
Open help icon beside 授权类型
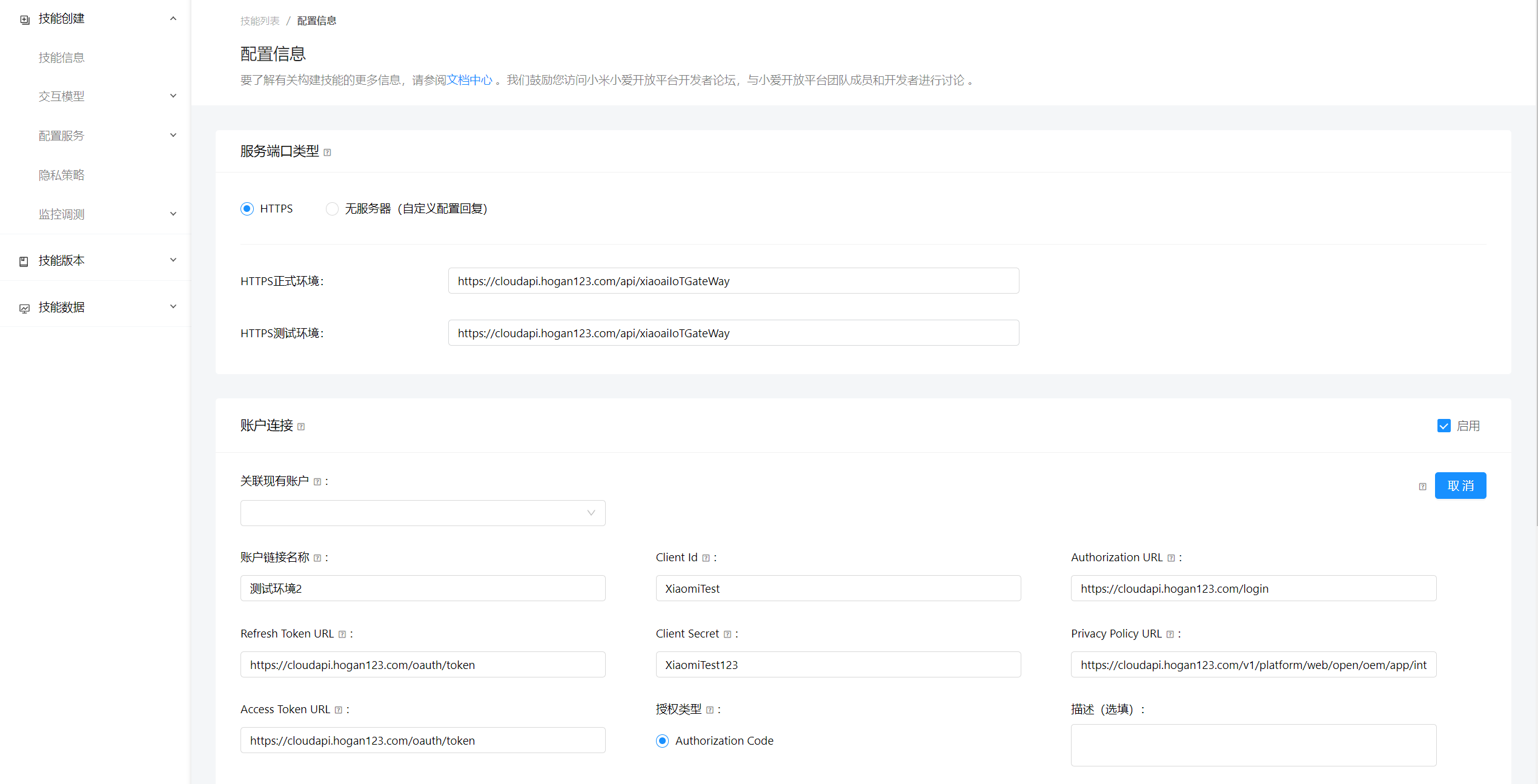tap(710, 710)
